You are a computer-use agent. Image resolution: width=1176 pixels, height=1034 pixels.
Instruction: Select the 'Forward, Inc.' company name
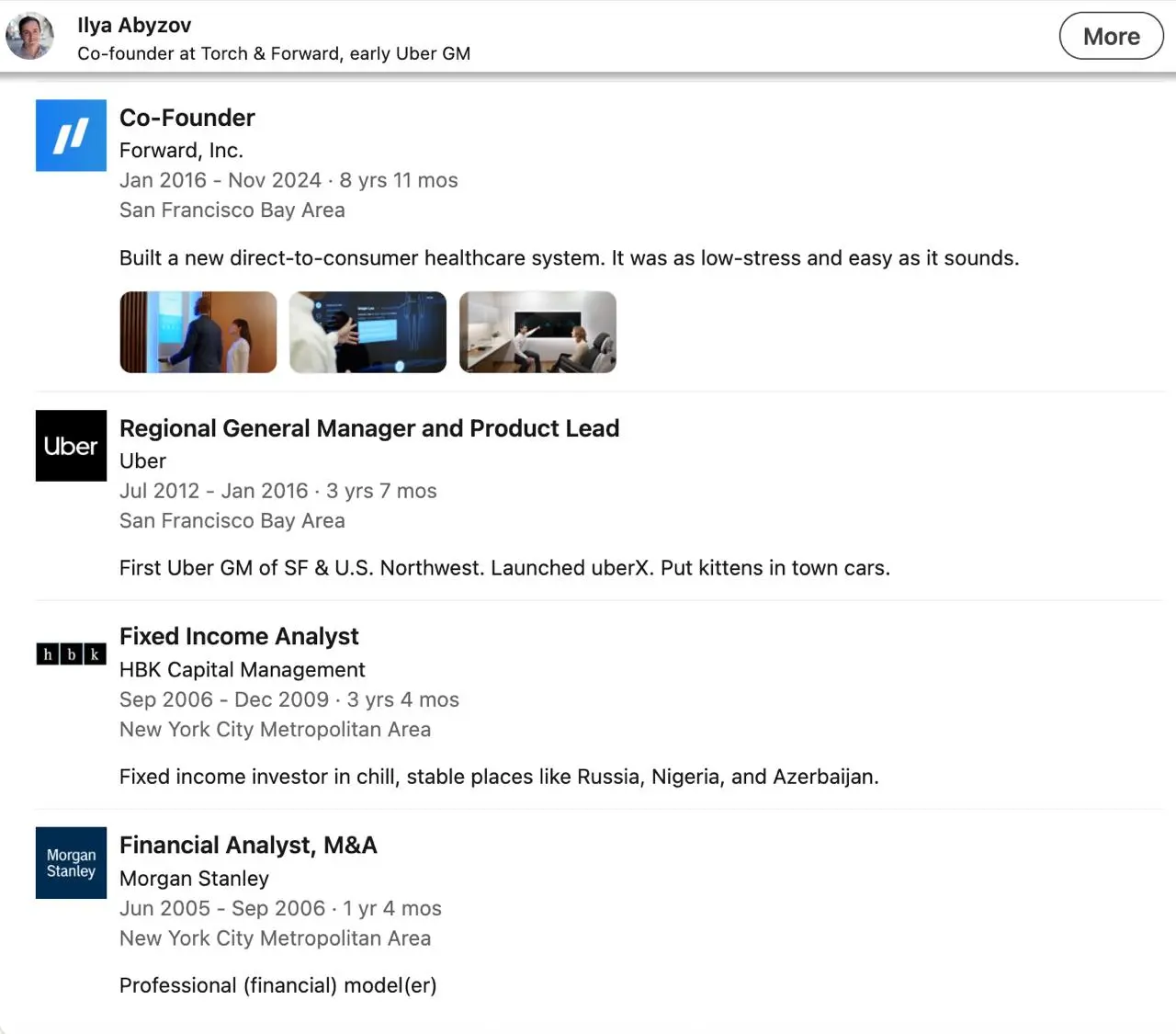tap(181, 150)
